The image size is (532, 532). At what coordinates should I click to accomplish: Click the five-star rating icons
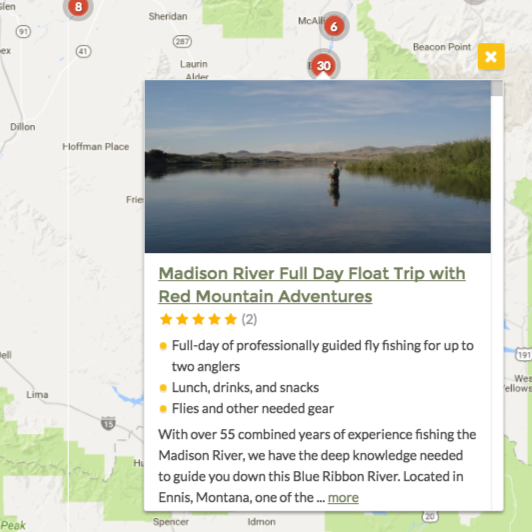[198, 319]
